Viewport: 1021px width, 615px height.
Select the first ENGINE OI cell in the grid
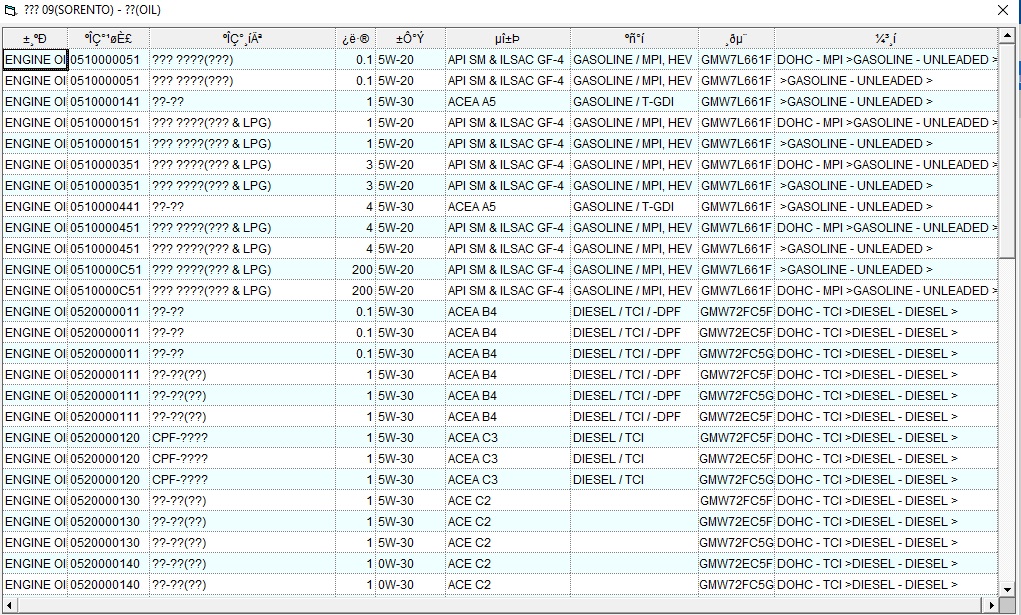(x=35, y=60)
